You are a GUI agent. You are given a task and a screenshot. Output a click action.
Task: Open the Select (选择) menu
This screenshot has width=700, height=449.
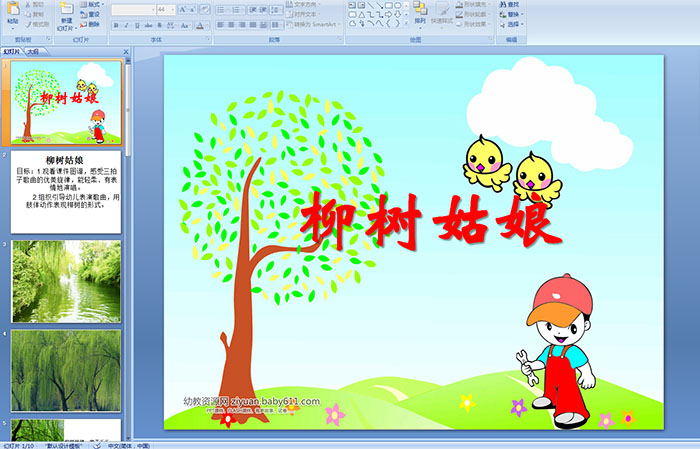pyautogui.click(x=511, y=24)
